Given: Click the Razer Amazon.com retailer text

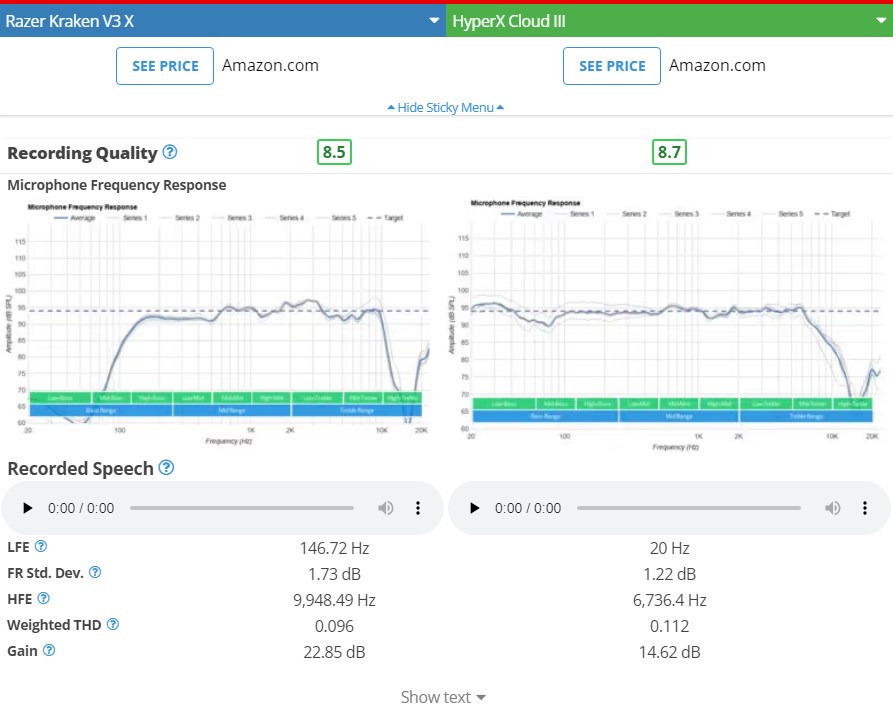Looking at the screenshot, I should click(x=271, y=66).
